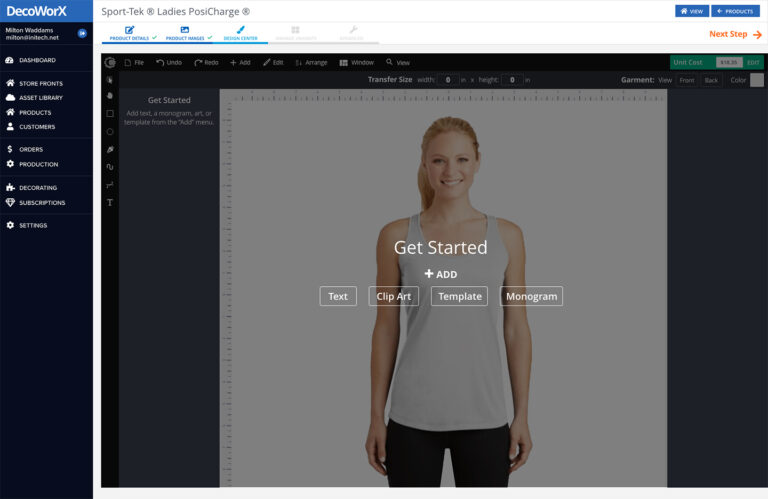Proceed with the Next Step link
The image size is (768, 499).
point(735,34)
